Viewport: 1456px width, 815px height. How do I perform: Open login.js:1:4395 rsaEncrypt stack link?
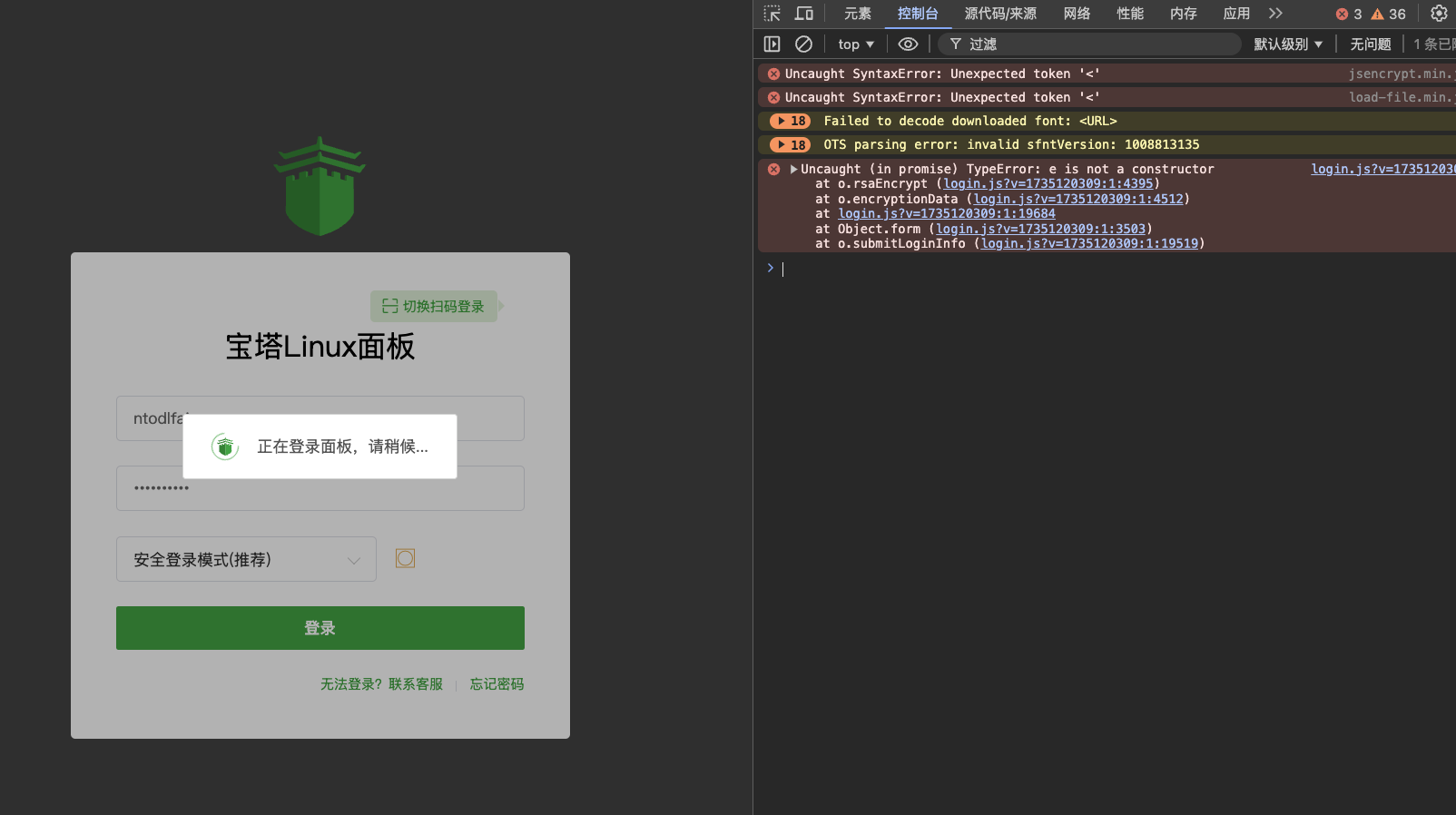click(x=1048, y=183)
